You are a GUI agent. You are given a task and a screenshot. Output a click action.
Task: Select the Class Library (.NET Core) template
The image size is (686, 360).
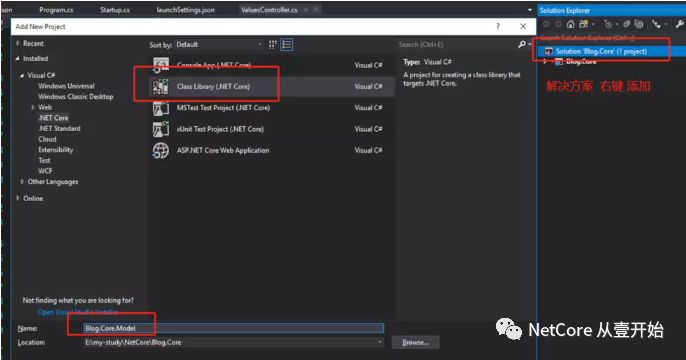click(x=272, y=87)
